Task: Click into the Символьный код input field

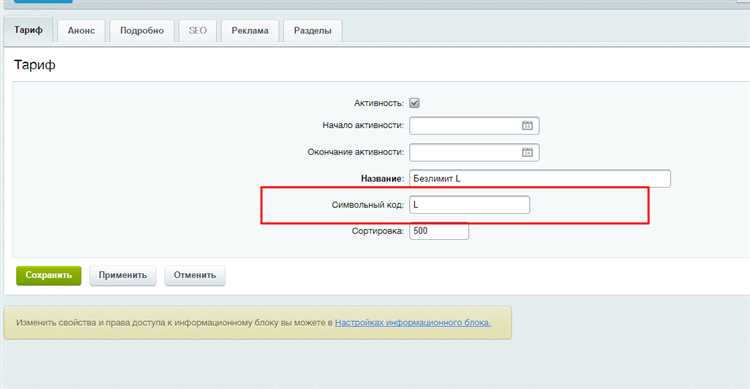Action: (x=469, y=205)
